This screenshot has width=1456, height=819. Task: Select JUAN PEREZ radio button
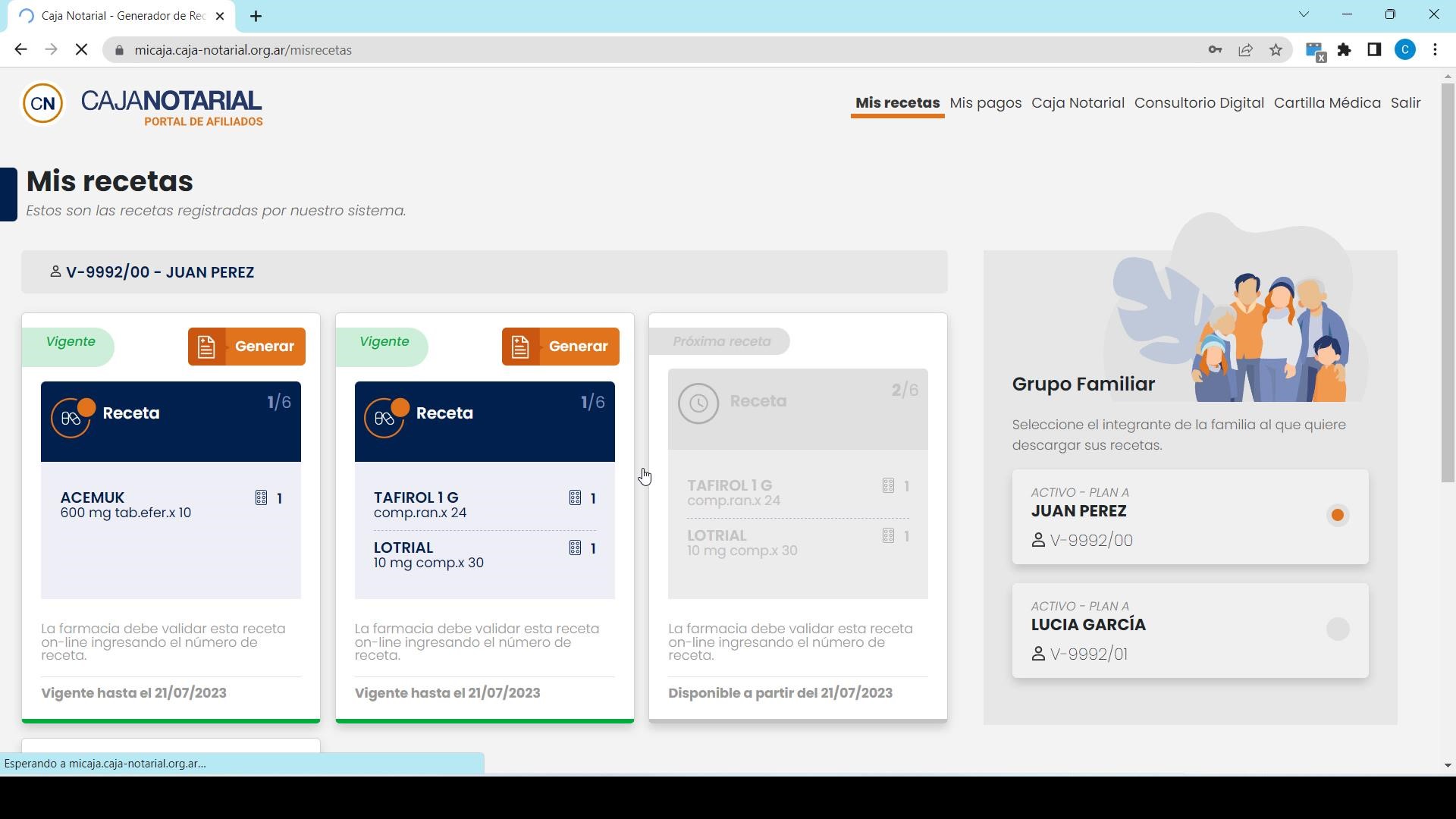[1338, 516]
